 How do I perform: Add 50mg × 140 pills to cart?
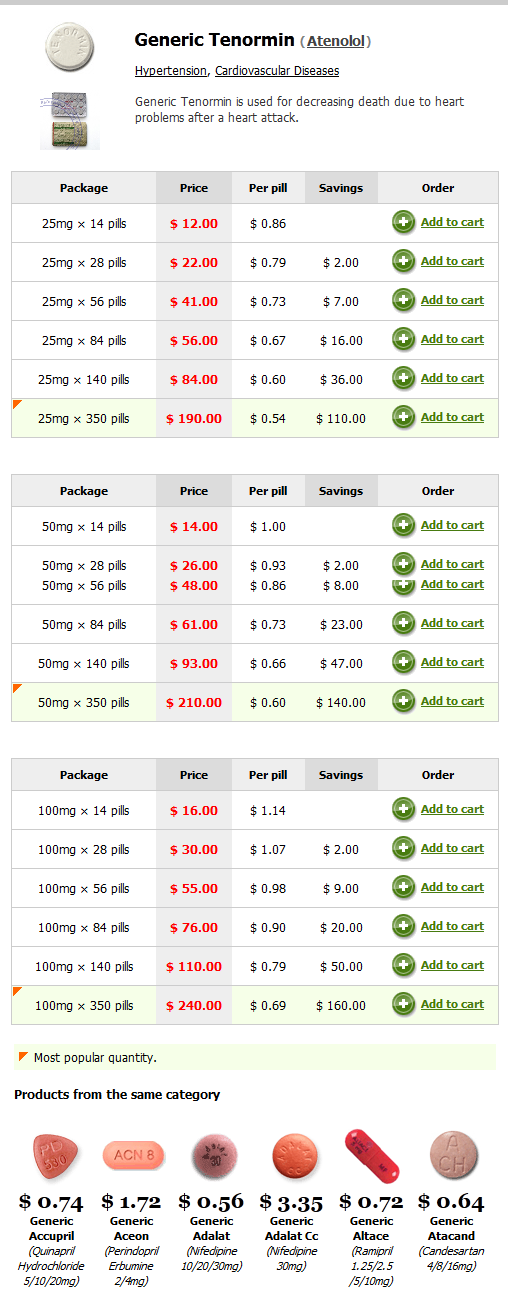(x=452, y=662)
